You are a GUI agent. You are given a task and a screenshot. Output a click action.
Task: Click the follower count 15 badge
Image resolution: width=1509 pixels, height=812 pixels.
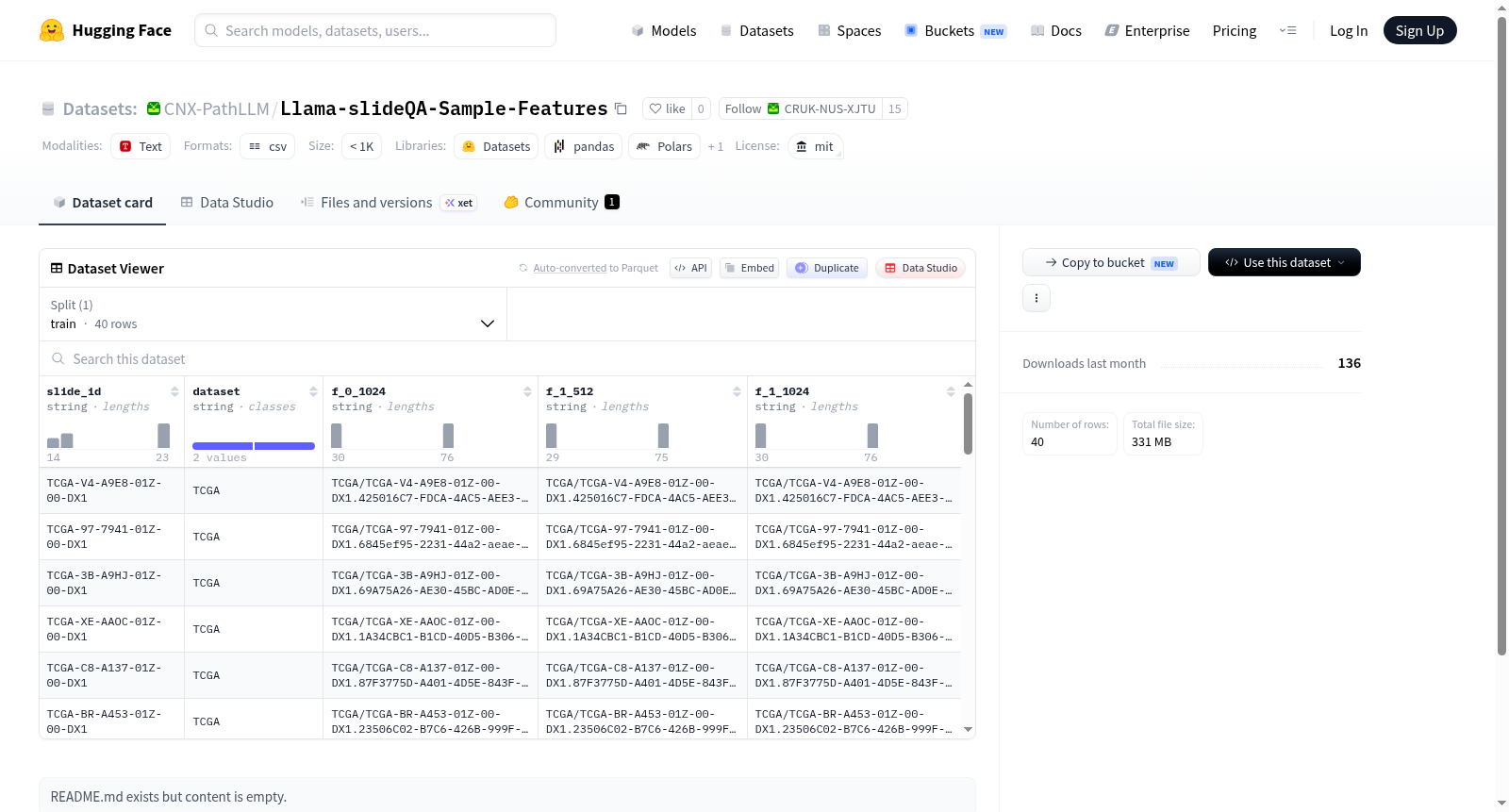(x=895, y=108)
